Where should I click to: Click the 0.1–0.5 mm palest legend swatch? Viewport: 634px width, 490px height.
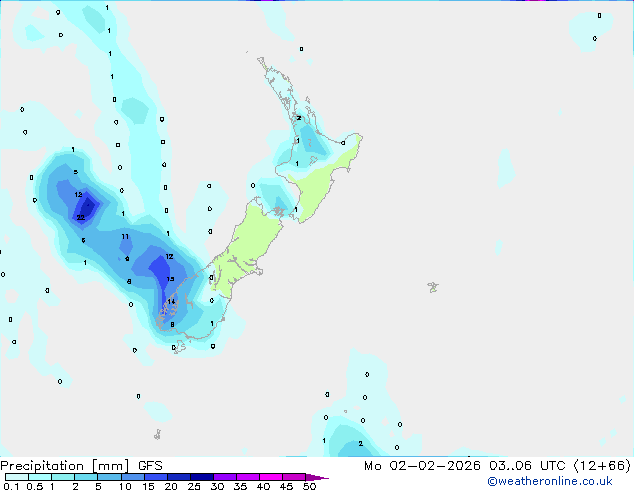(x=17, y=477)
